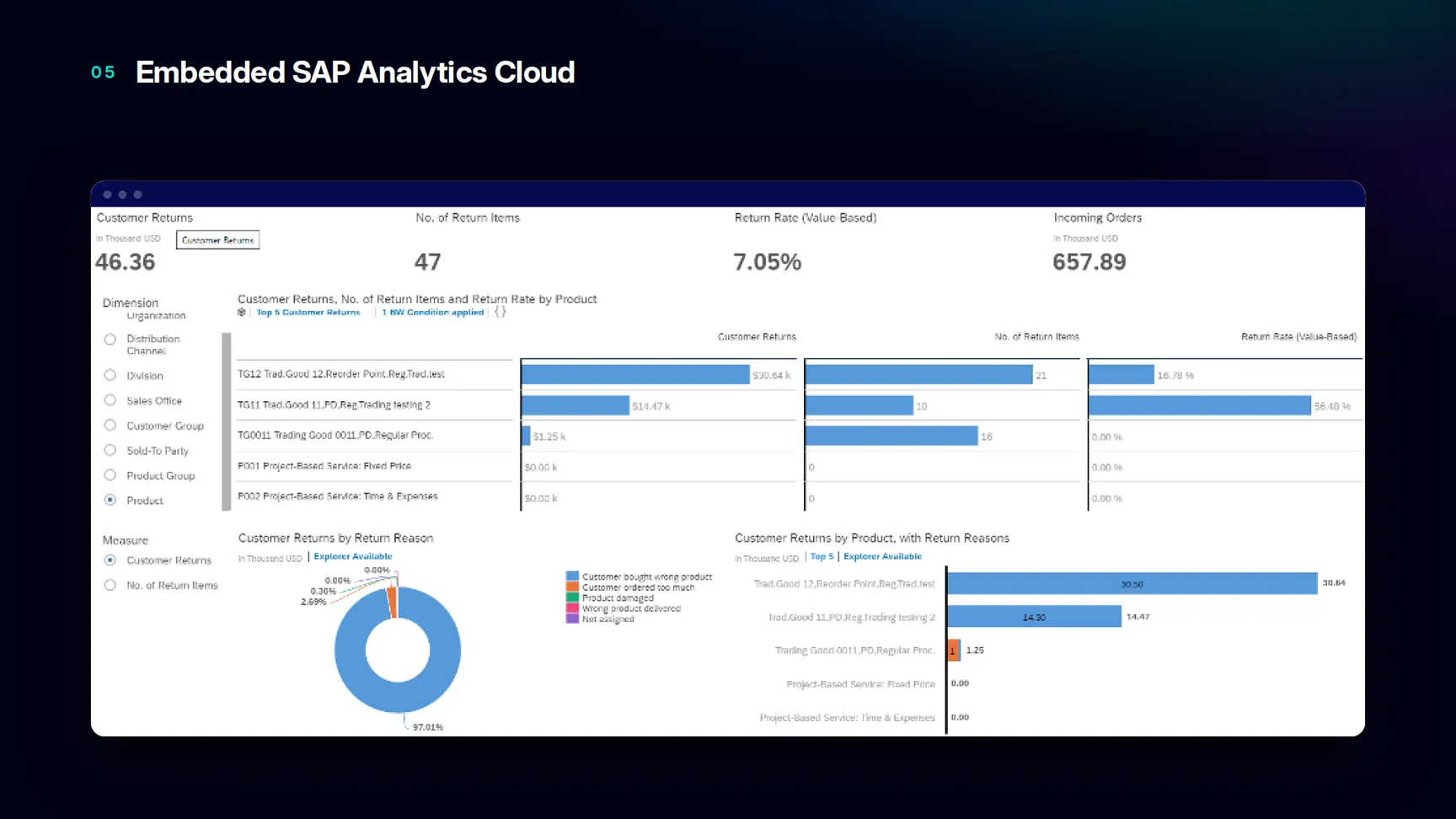Click the $14.47 k Customer Returns bar
This screenshot has width=1456, height=819.
575,405
